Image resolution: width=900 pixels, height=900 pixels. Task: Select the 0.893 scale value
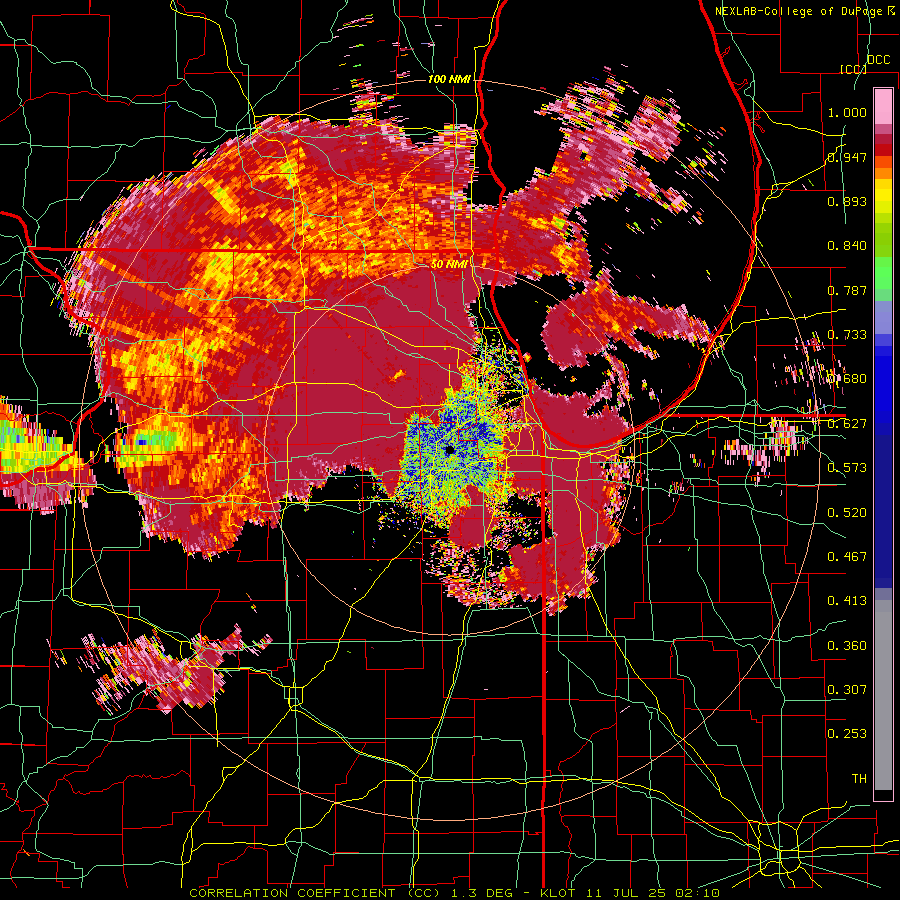point(847,201)
